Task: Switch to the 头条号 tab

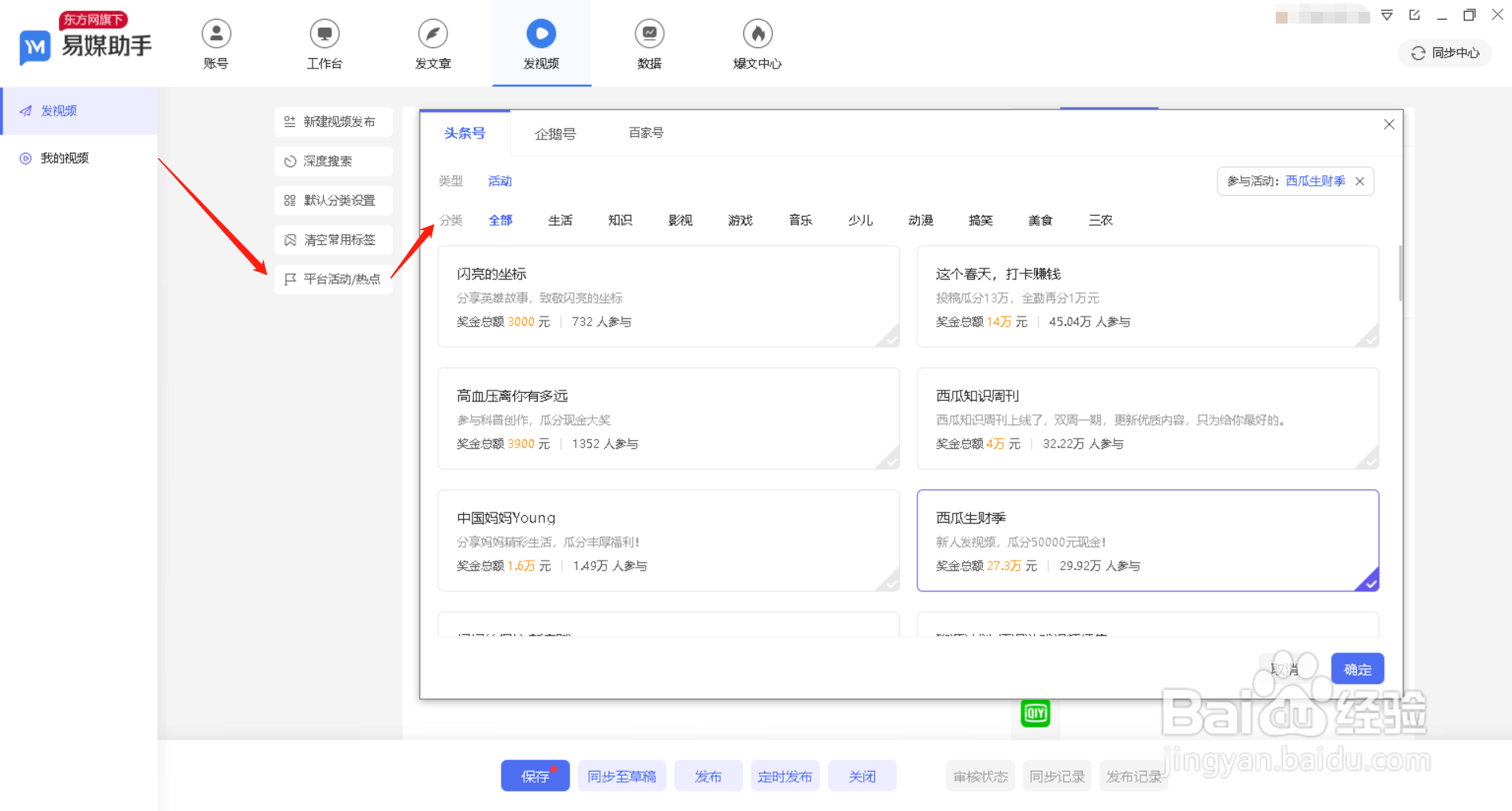Action: [465, 133]
